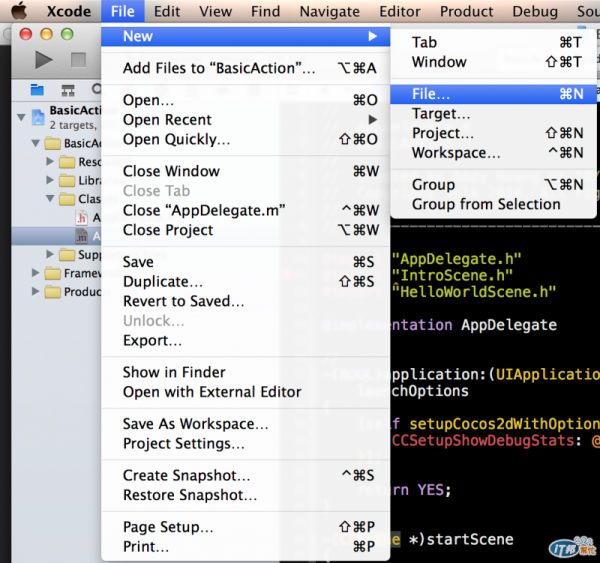Collapse the BasicAction project root triangle
The width and height of the screenshot is (600, 563).
[x=21, y=117]
